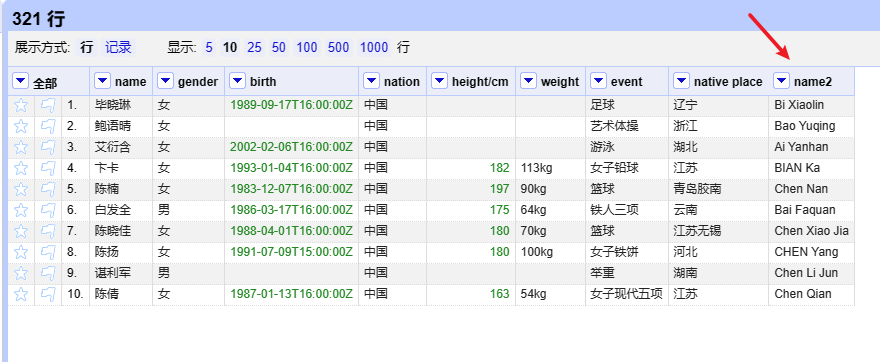880x362 pixels.
Task: Toggle flag on row 7 陈晓佳
Action: (49, 231)
